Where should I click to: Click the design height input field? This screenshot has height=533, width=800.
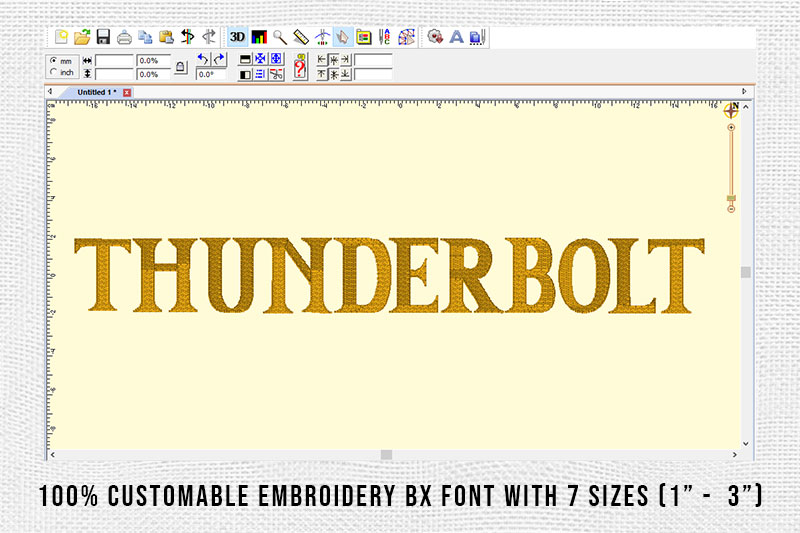(114, 74)
